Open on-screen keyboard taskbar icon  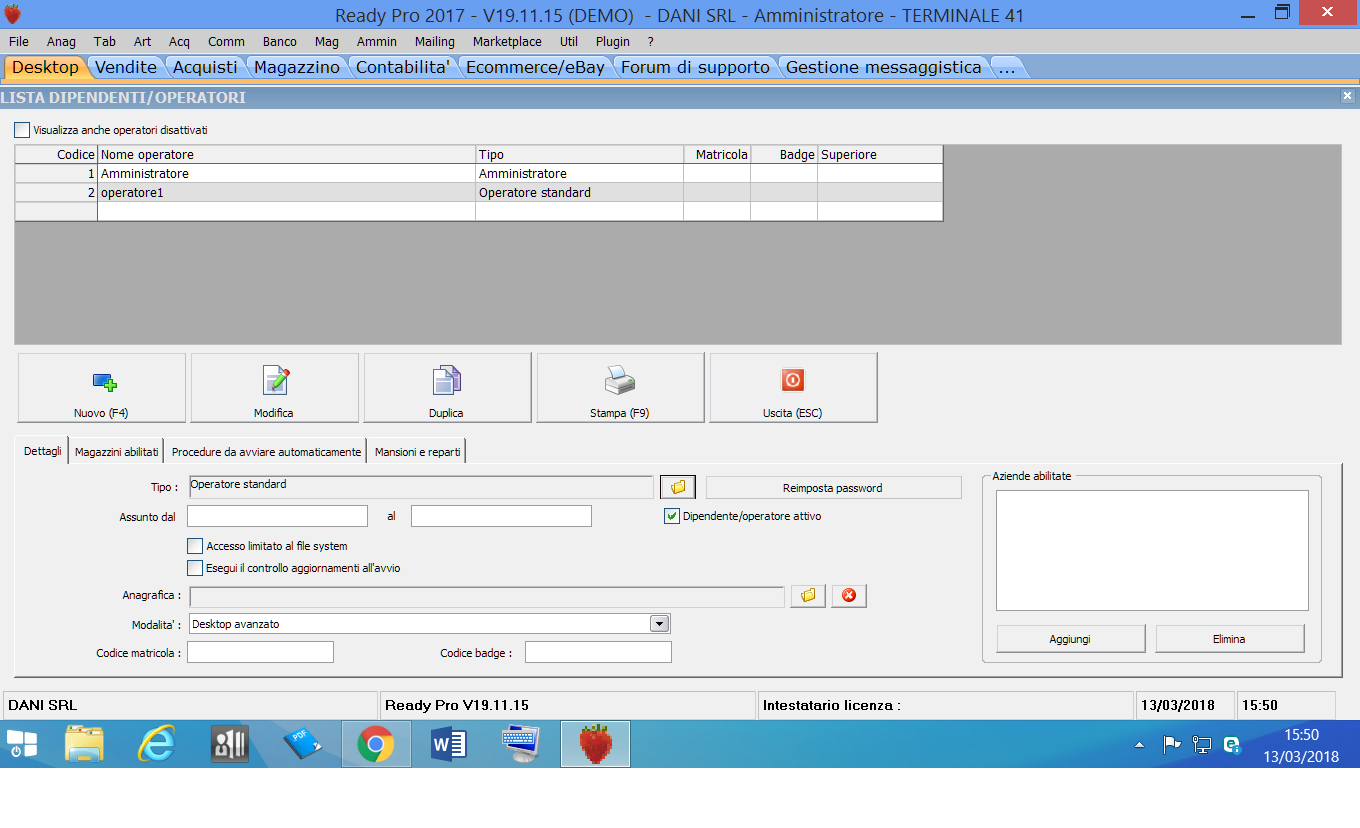(522, 744)
